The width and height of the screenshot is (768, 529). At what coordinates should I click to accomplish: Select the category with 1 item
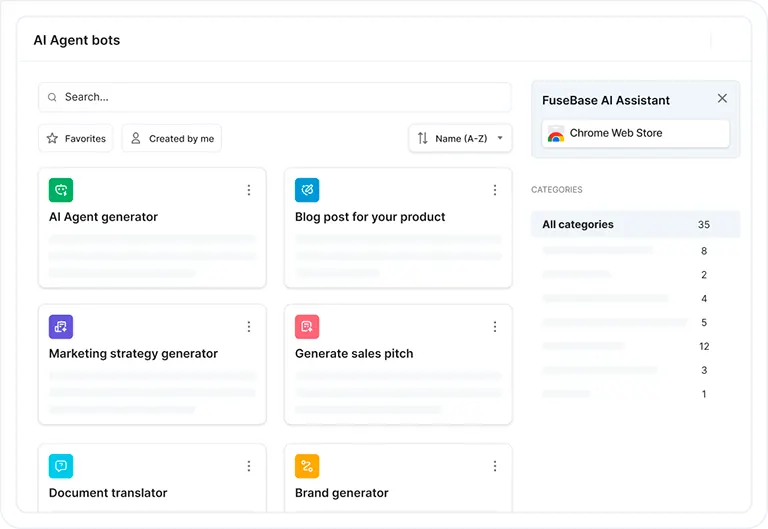coord(636,394)
